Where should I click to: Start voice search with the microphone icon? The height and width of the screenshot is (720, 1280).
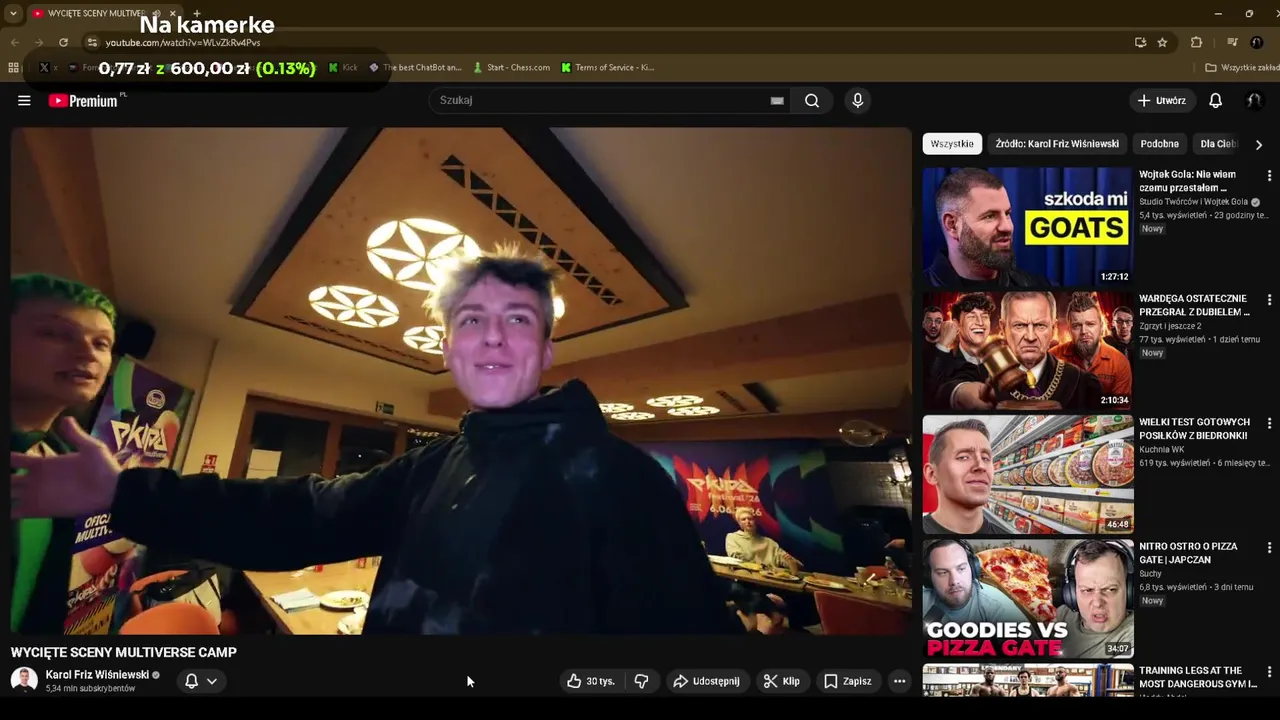tap(857, 100)
